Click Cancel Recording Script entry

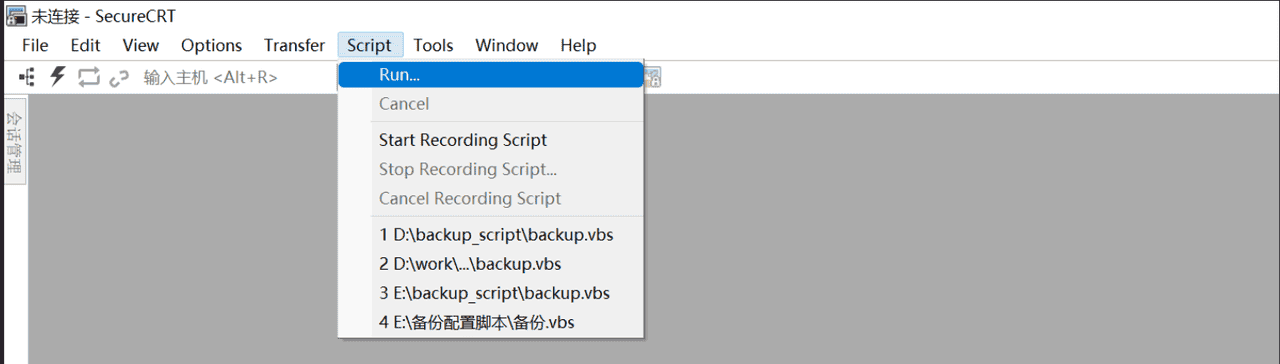point(491,198)
